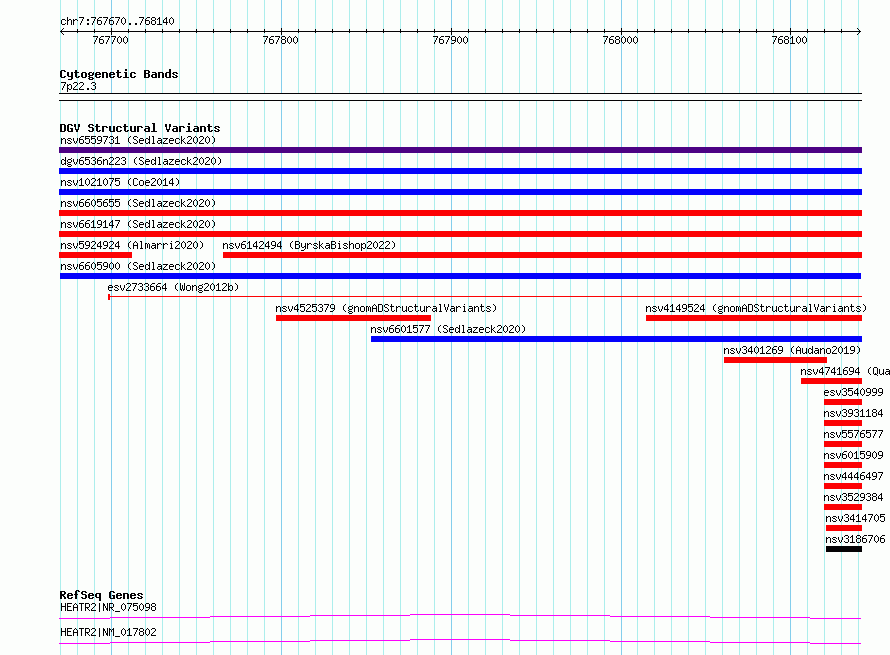Click the black nsv3186706 variant bar
The image size is (890, 655).
point(844,549)
